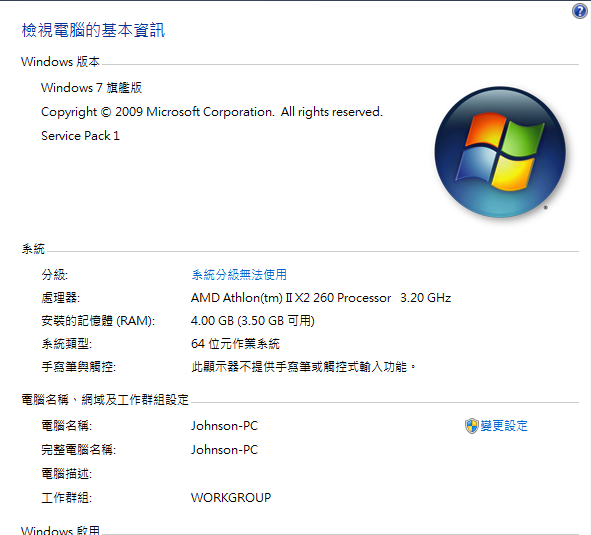Click the 4.00 GB (3.50 GB 可用) value

(253, 321)
